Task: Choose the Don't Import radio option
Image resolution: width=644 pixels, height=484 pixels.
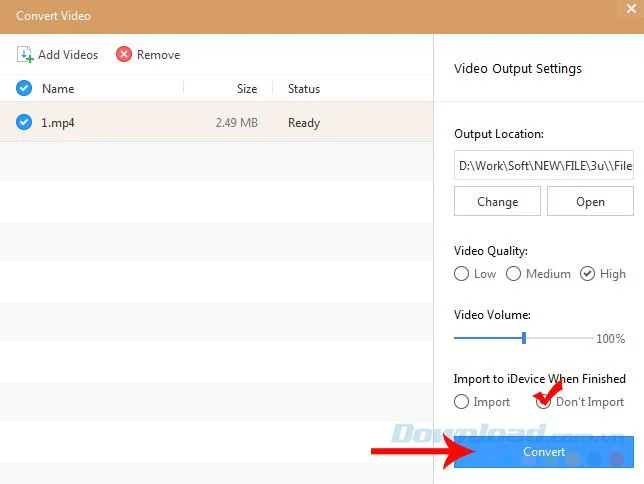Action: [x=543, y=401]
